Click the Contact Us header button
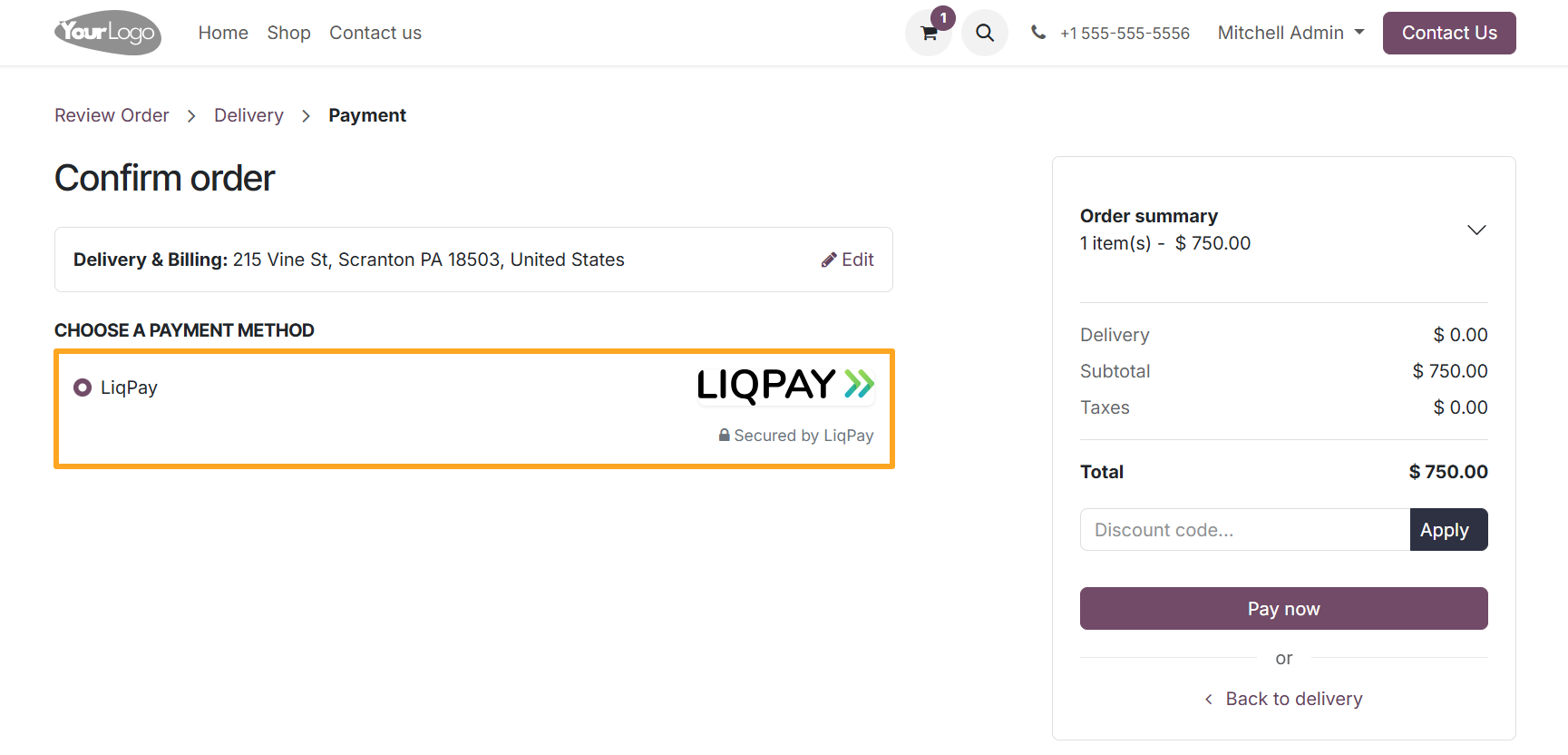The image size is (1568, 755). 1448,33
